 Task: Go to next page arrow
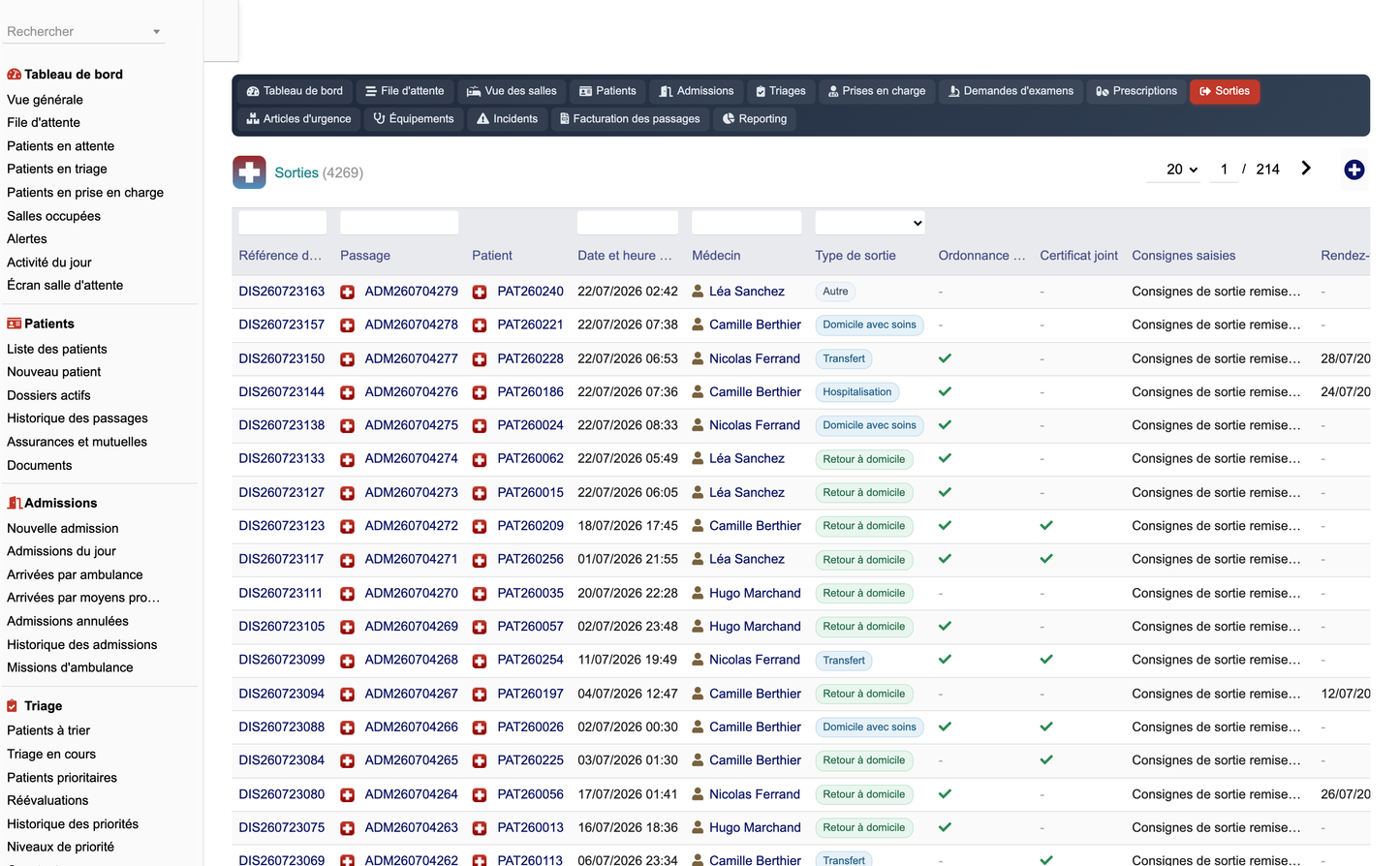1306,168
